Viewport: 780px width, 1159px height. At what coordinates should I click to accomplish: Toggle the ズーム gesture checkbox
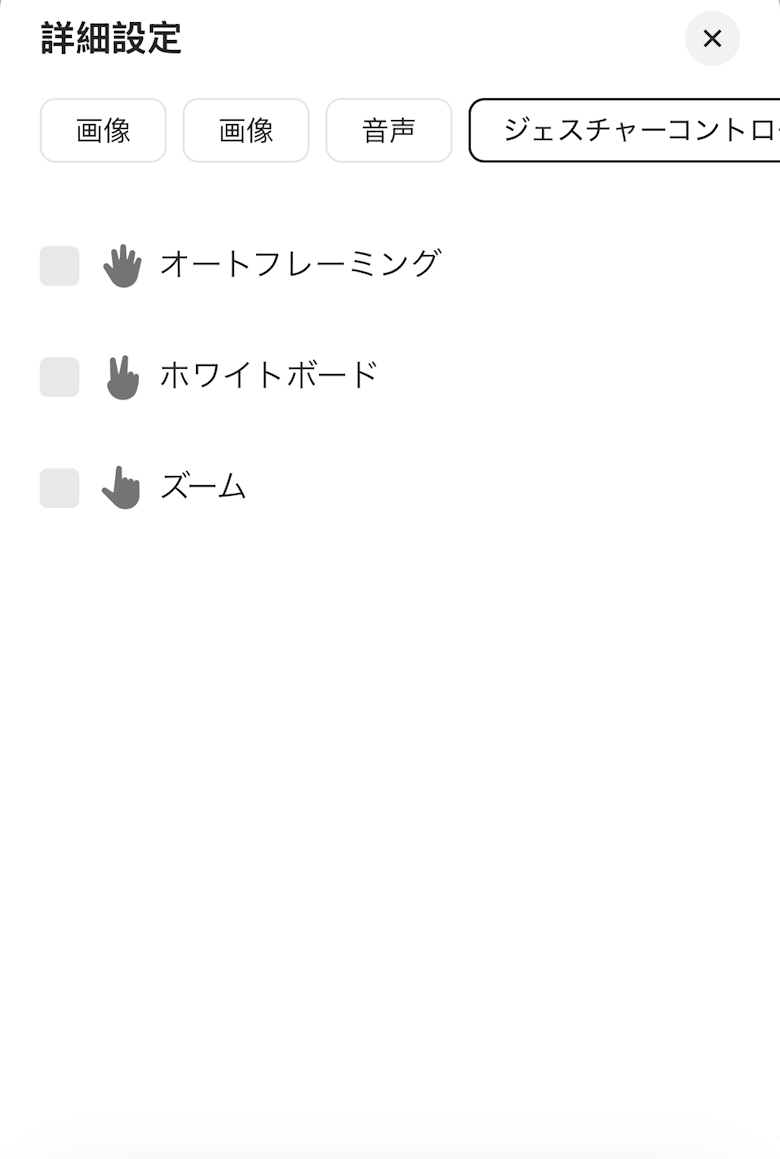point(59,488)
